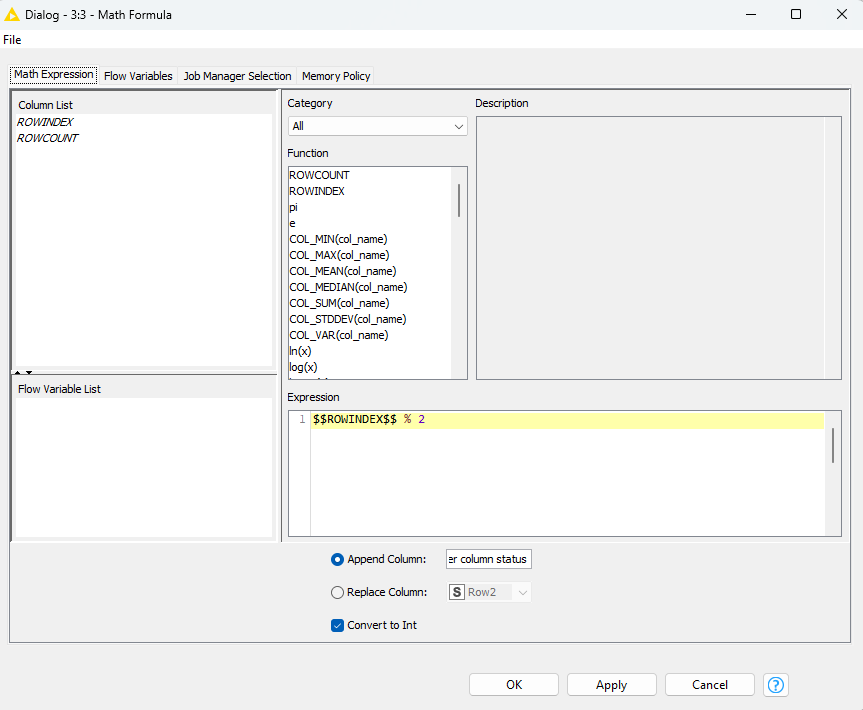Screen dimensions: 863x710
Task: Open the Category dropdown set to All
Action: tap(378, 126)
